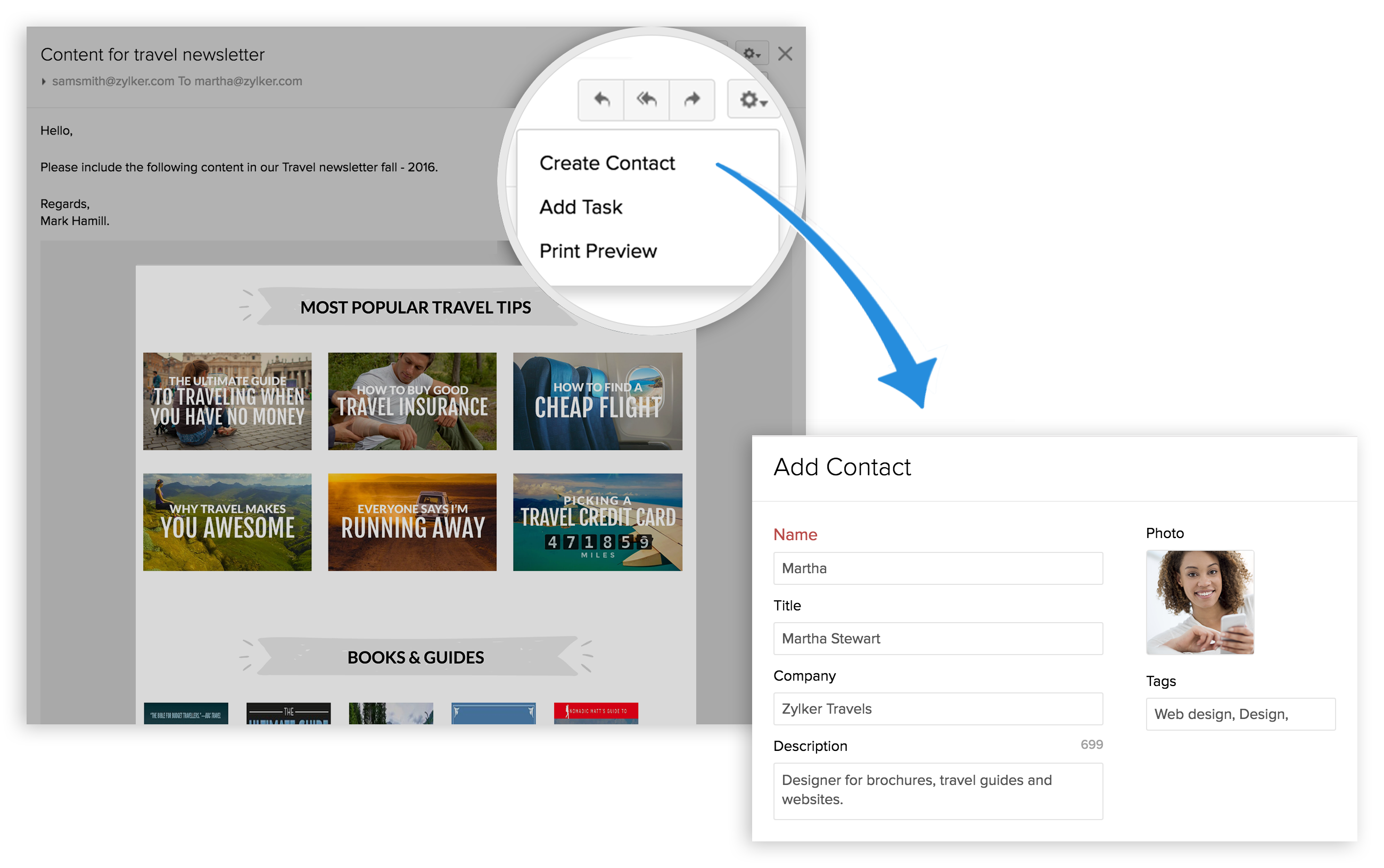Click the 699 character counter
1384x868 pixels.
tap(1091, 744)
